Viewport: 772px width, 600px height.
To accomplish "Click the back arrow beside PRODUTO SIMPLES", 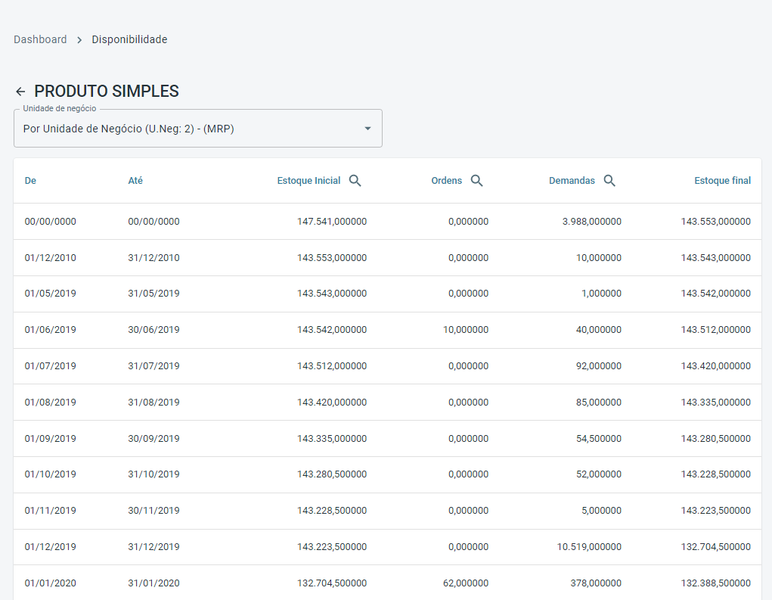I will [20, 92].
